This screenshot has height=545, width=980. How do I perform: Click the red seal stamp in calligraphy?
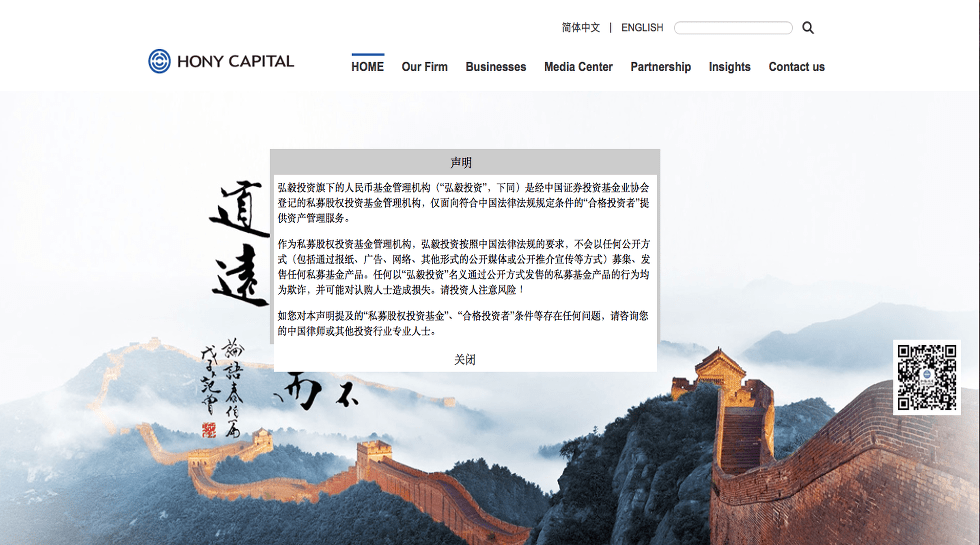pos(209,429)
